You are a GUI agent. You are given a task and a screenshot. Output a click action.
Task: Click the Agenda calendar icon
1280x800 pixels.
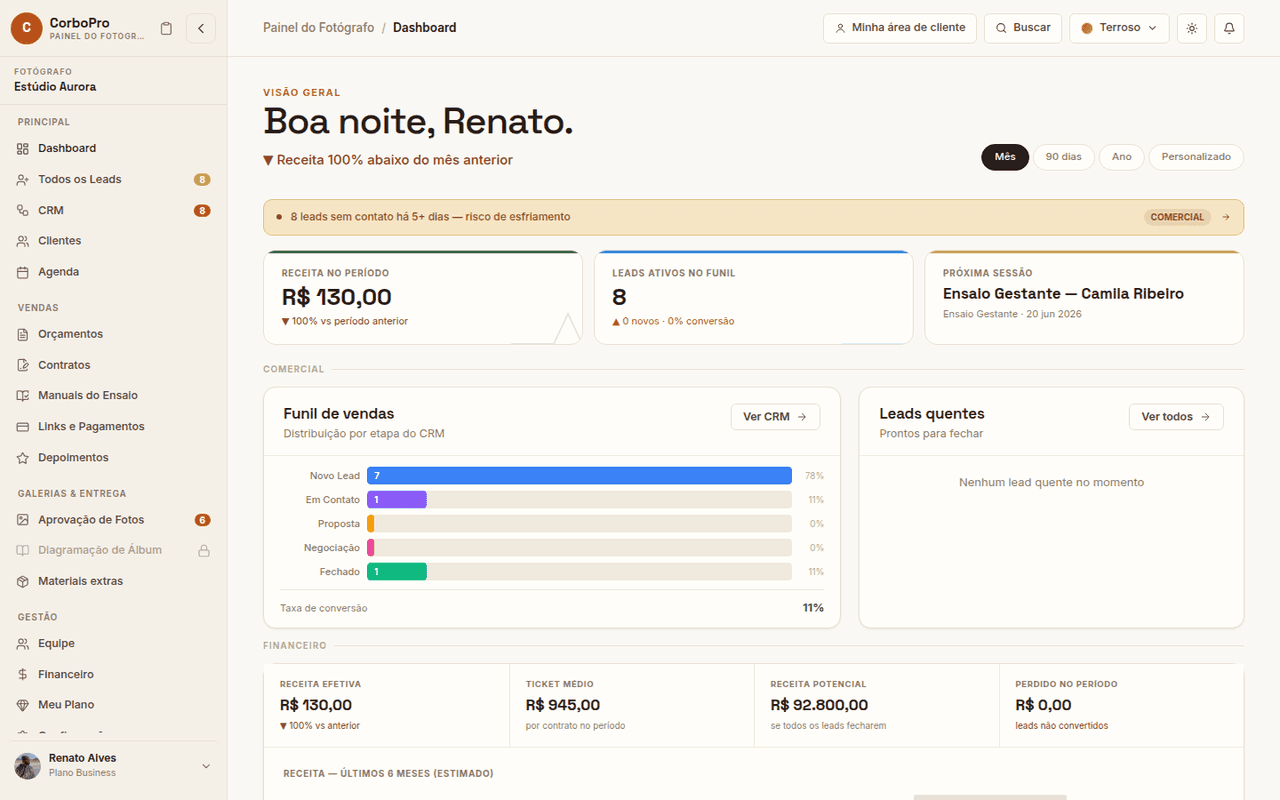coord(23,272)
